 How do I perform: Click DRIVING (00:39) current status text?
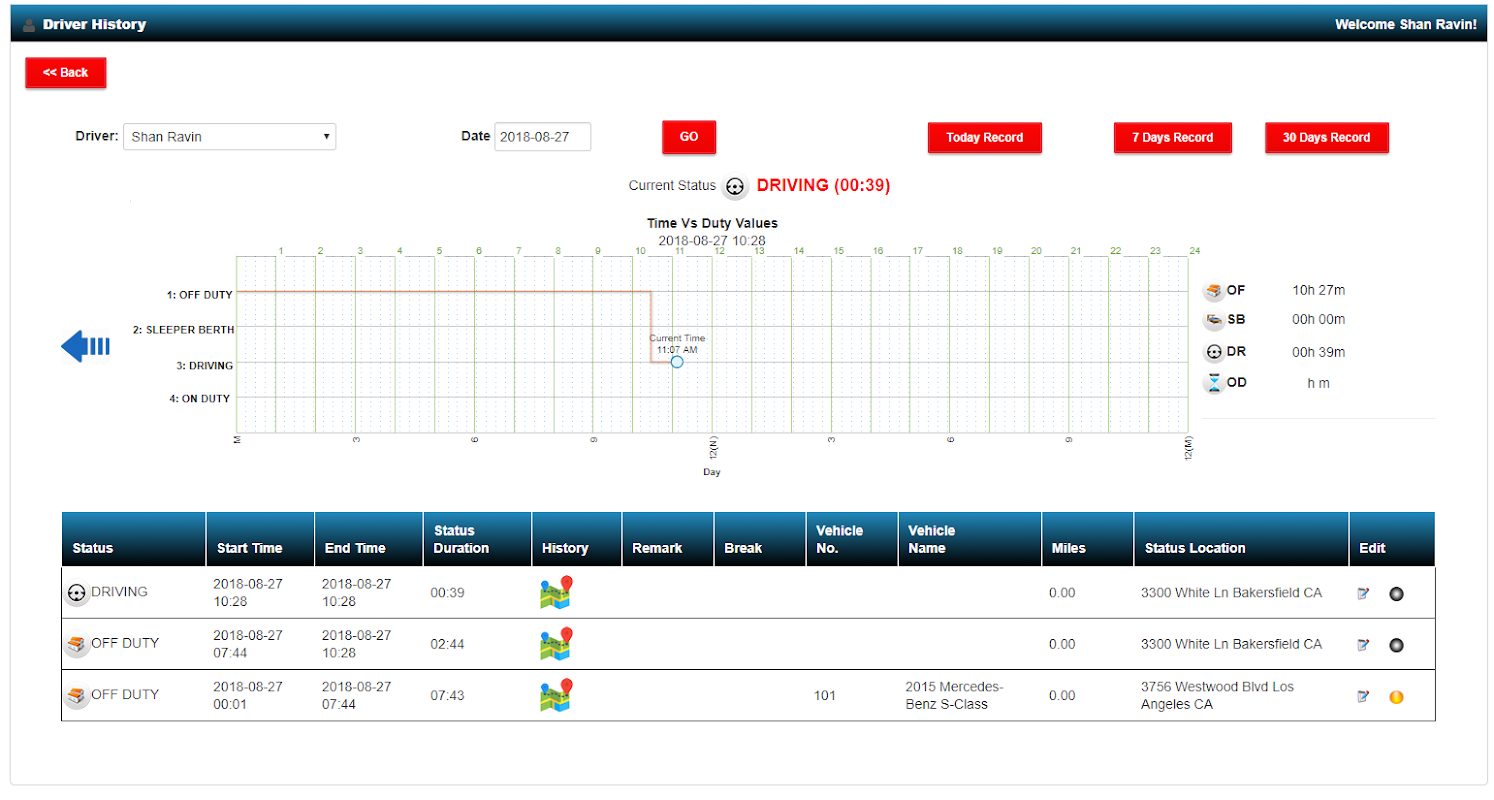tap(823, 186)
